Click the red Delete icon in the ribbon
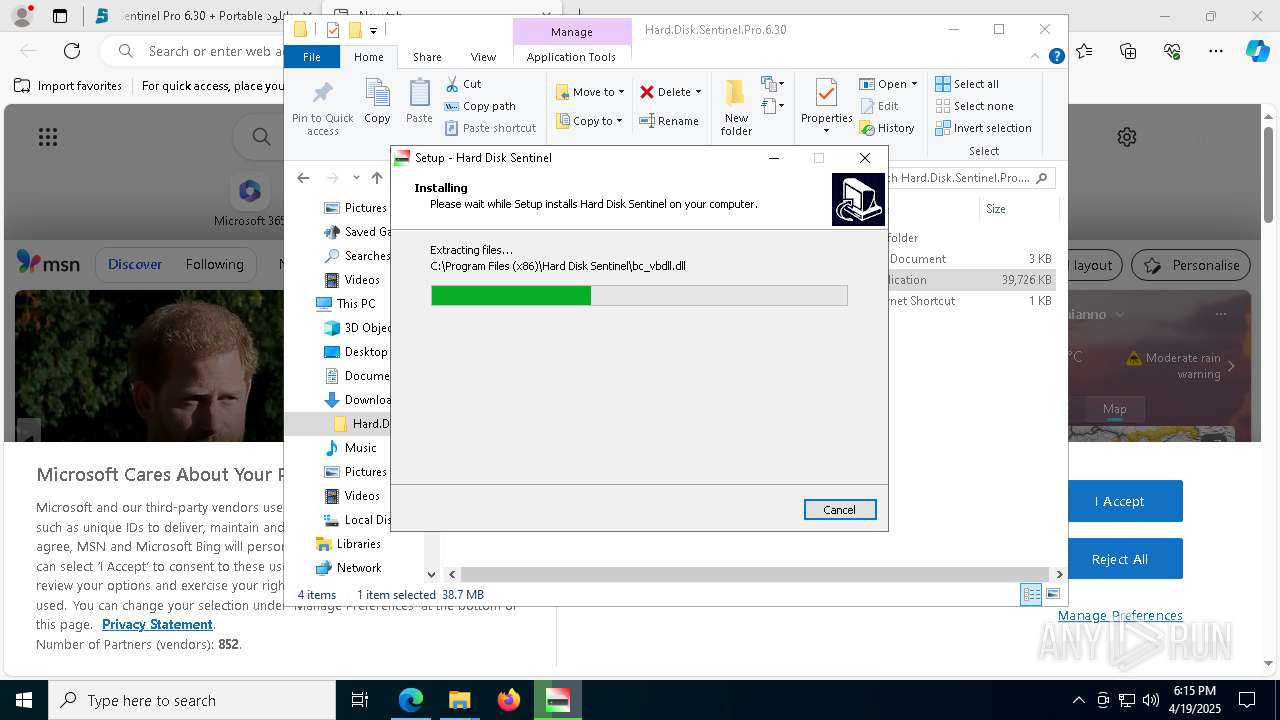1280x720 pixels. (x=647, y=92)
